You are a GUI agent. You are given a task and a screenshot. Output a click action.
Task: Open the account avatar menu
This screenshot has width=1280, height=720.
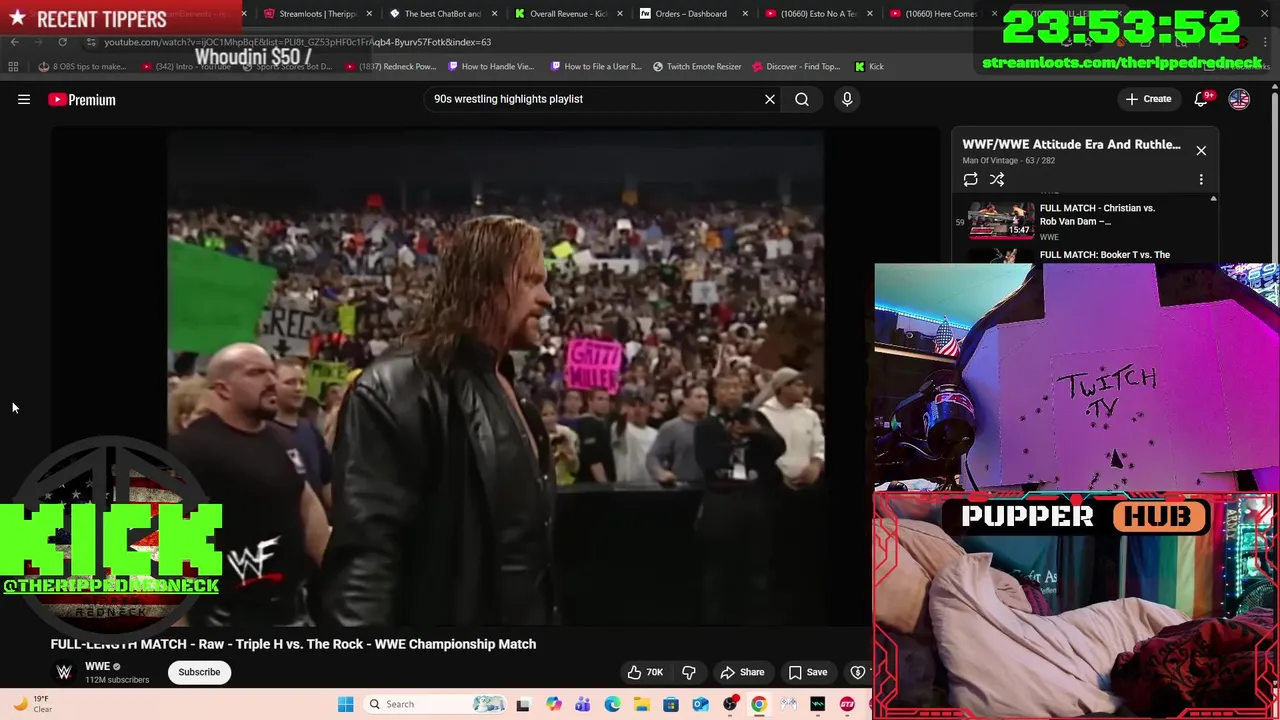(x=1239, y=99)
